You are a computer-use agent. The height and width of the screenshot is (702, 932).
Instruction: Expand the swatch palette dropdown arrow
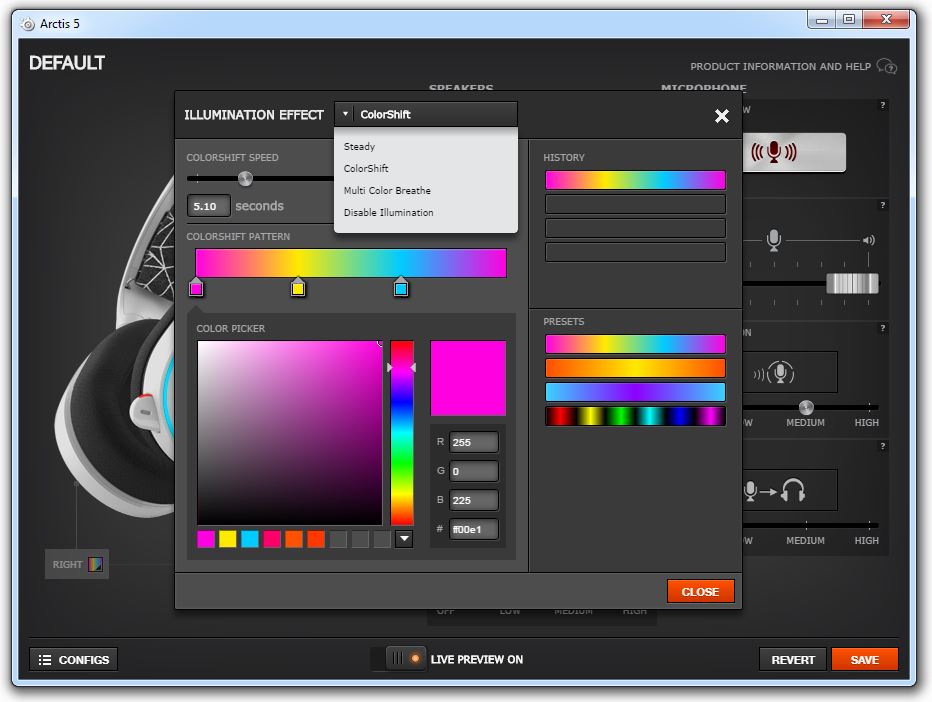[x=404, y=539]
